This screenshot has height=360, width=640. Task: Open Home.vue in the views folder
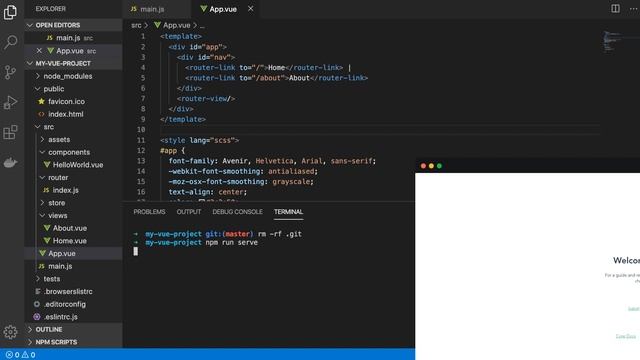click(73, 240)
